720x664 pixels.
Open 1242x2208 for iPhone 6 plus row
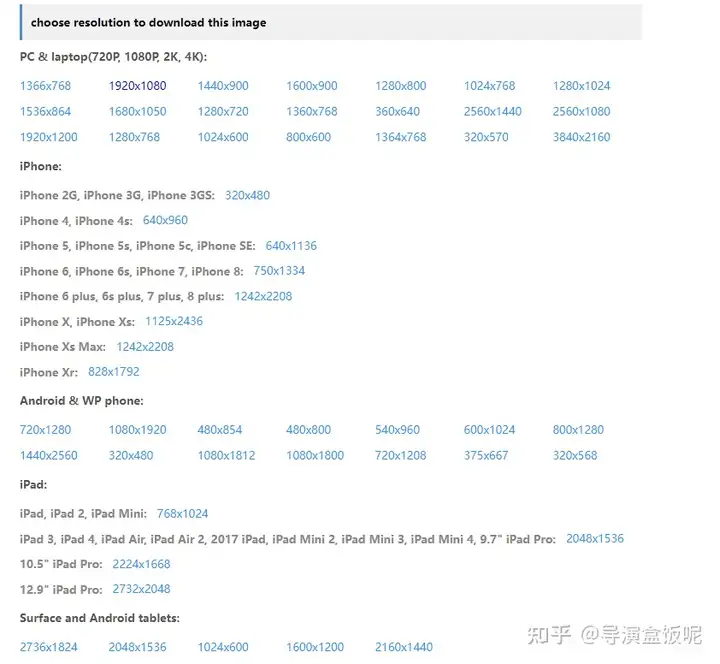pos(263,297)
